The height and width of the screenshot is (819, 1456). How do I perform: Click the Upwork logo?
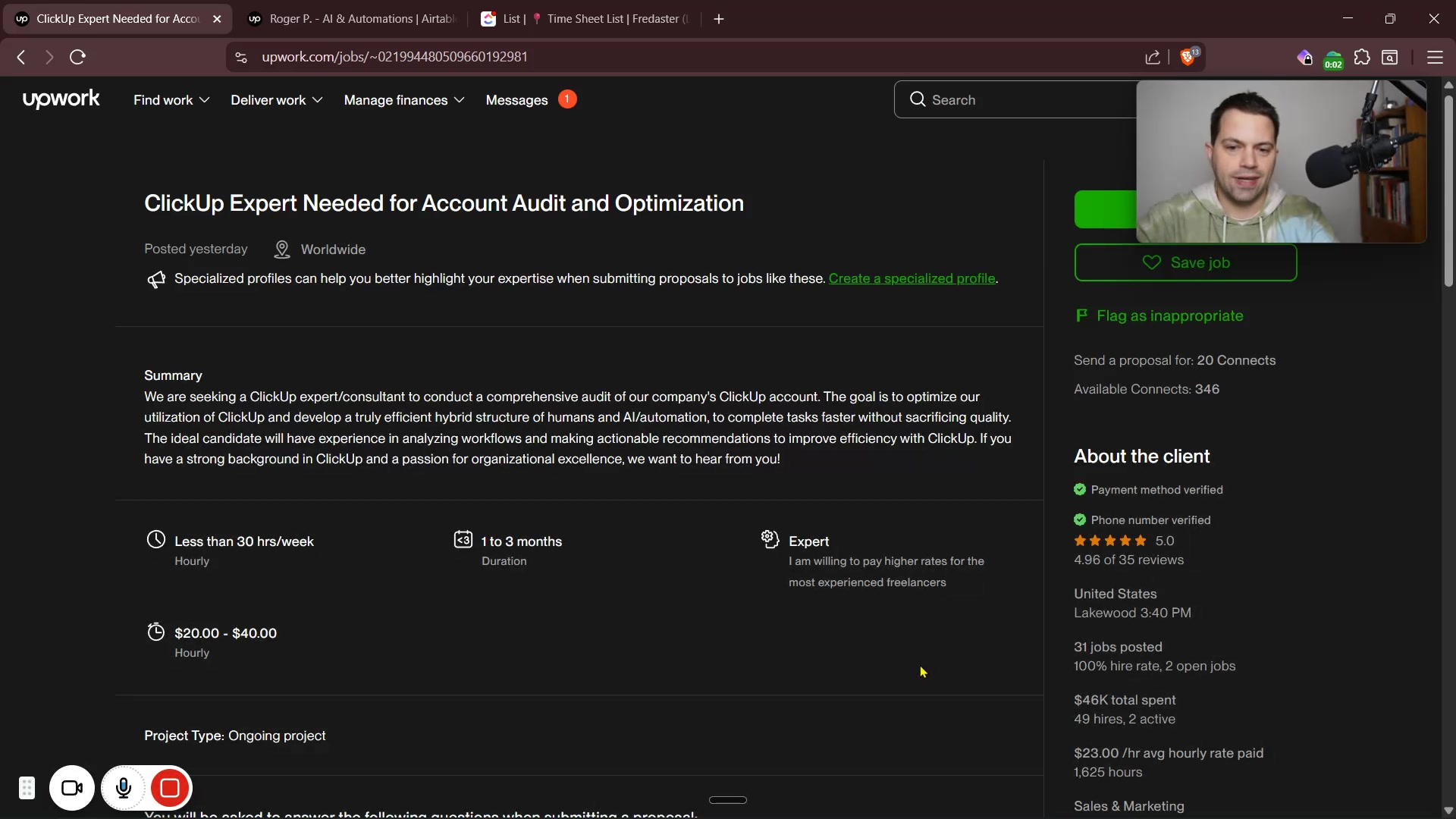[61, 99]
